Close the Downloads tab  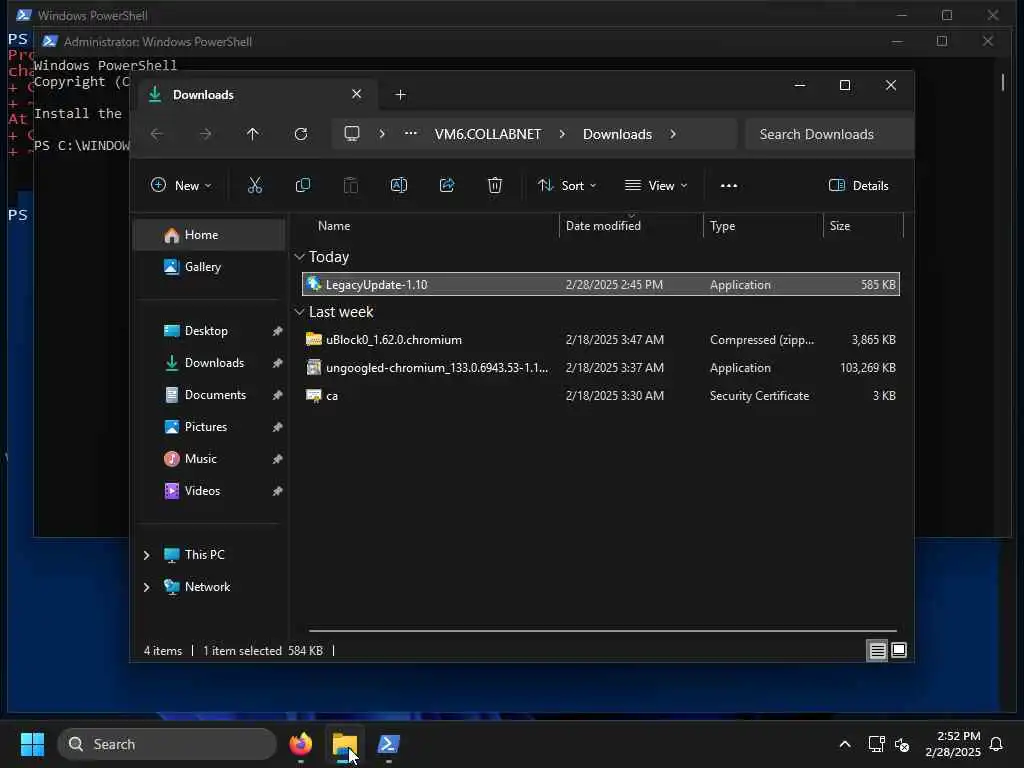(x=357, y=94)
